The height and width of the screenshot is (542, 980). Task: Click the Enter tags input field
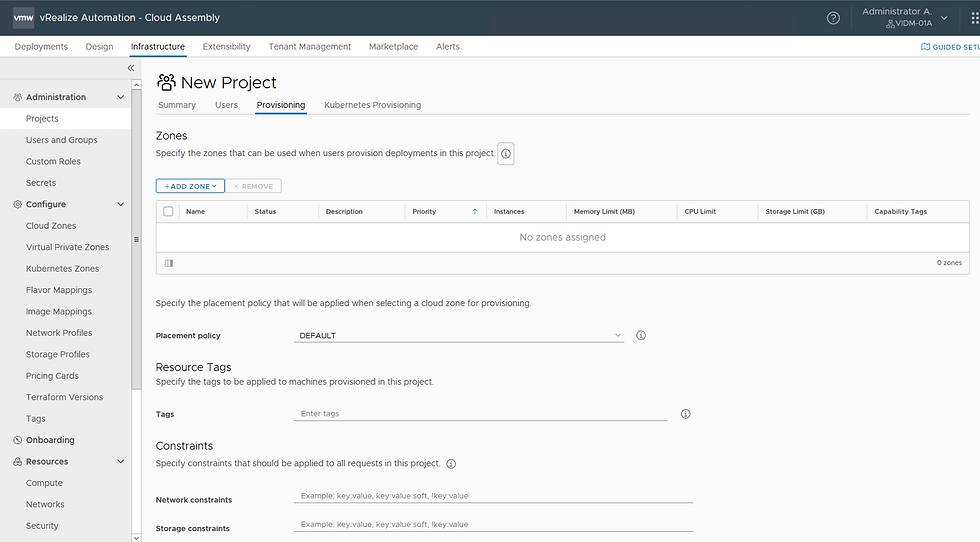coord(480,414)
